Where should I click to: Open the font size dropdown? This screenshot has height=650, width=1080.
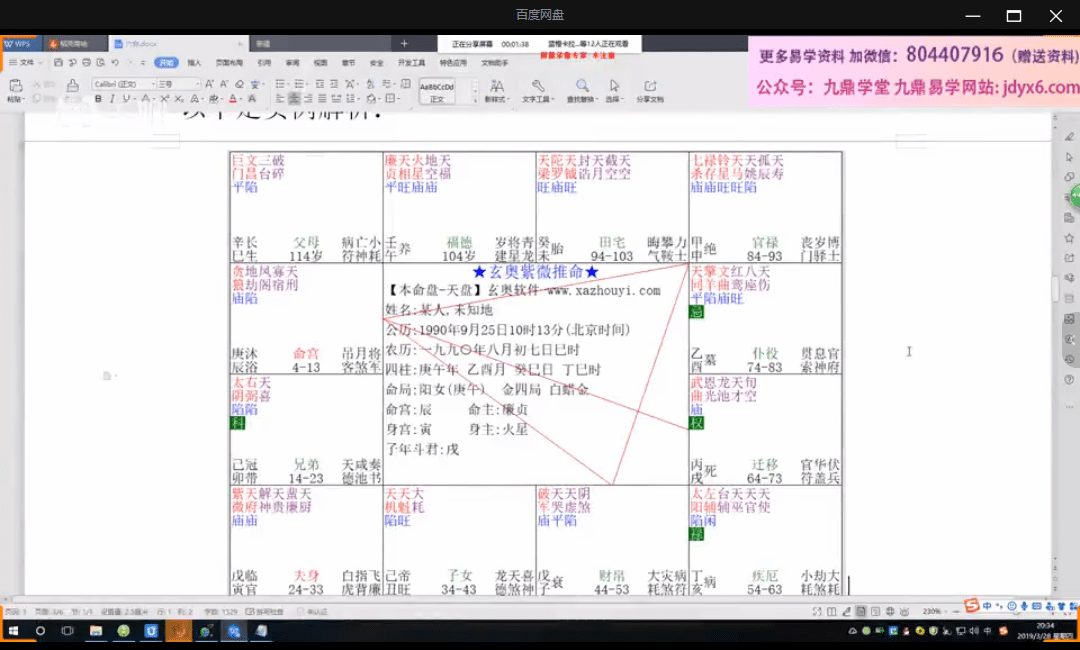click(176, 84)
